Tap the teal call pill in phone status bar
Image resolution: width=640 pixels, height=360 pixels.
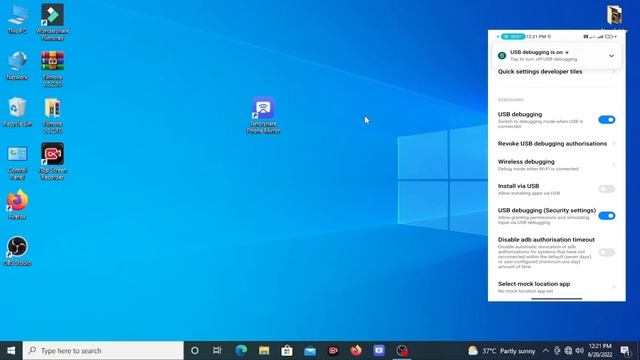pos(513,36)
